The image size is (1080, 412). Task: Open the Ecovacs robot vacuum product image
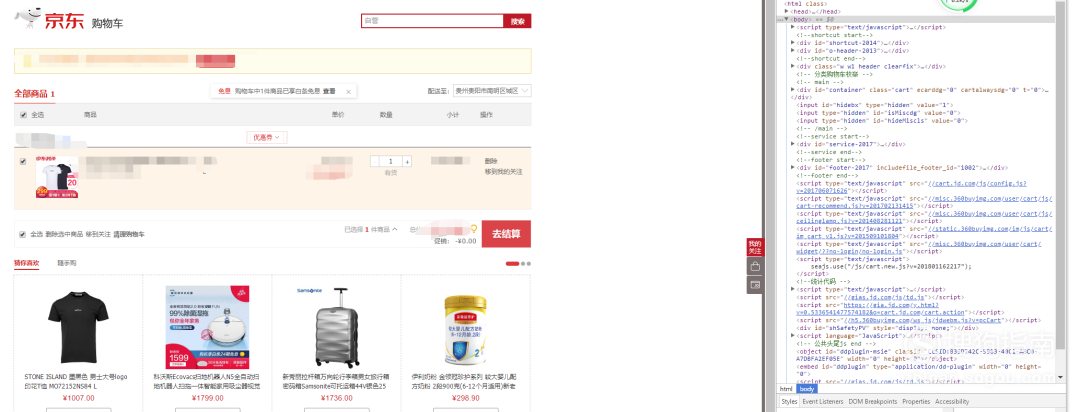(207, 327)
